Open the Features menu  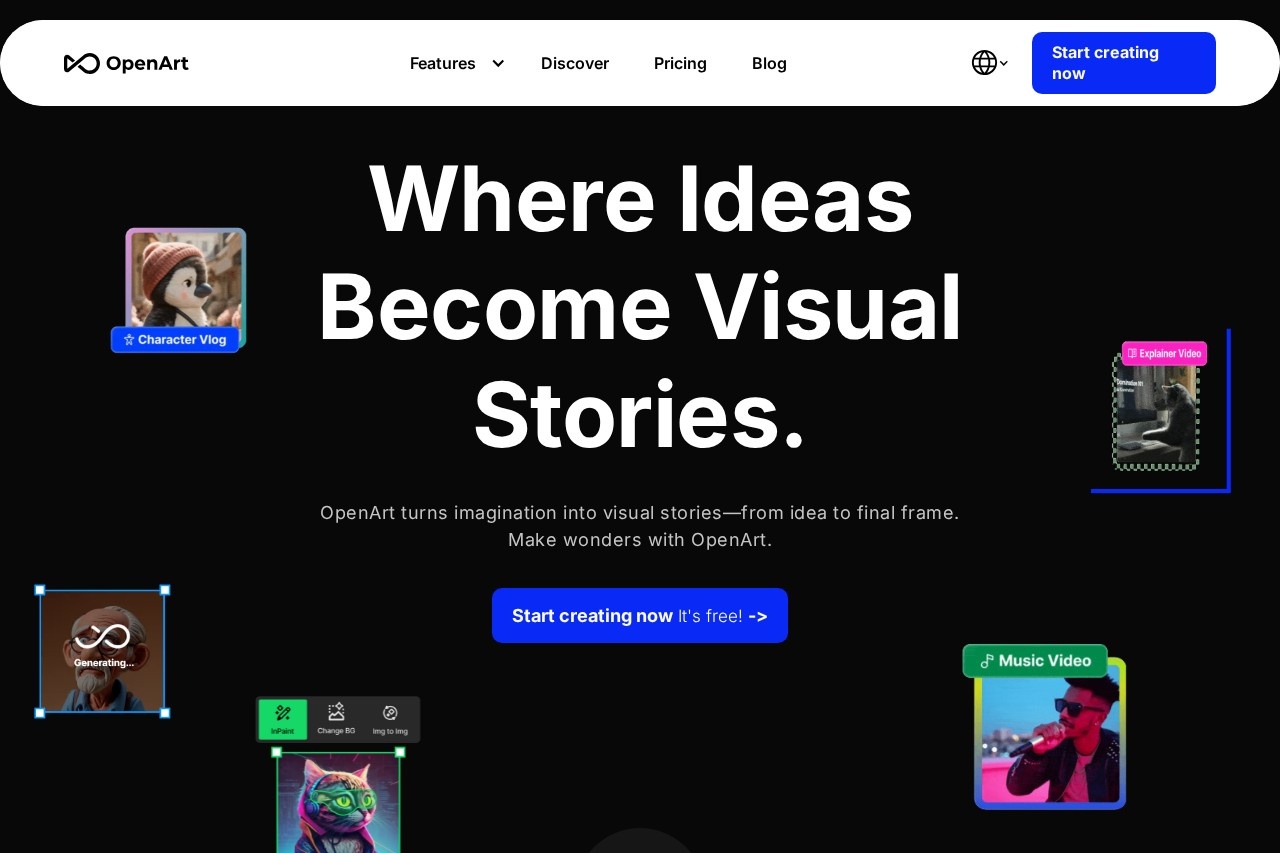(x=443, y=63)
